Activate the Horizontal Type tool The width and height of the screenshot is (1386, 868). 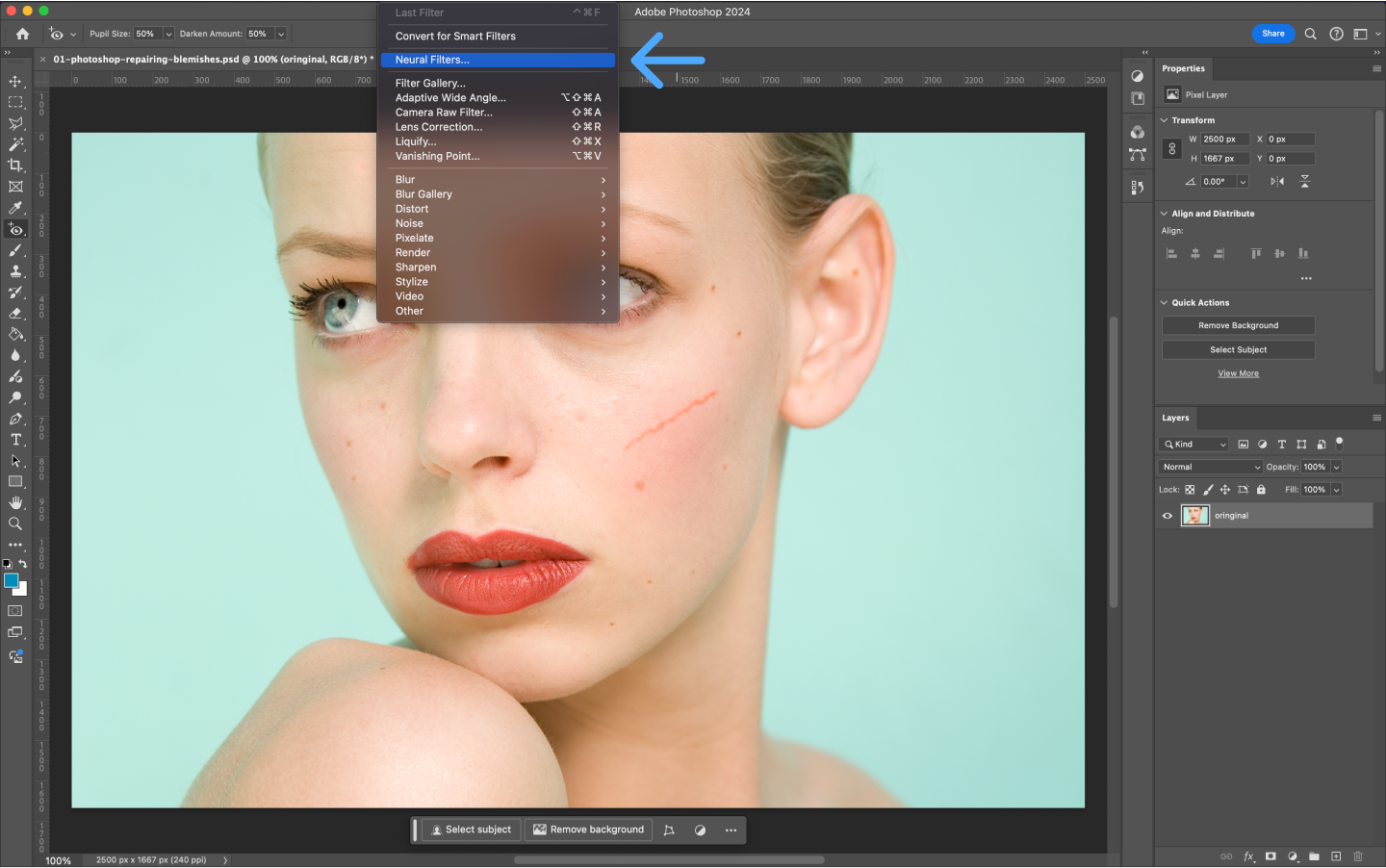[x=15, y=440]
